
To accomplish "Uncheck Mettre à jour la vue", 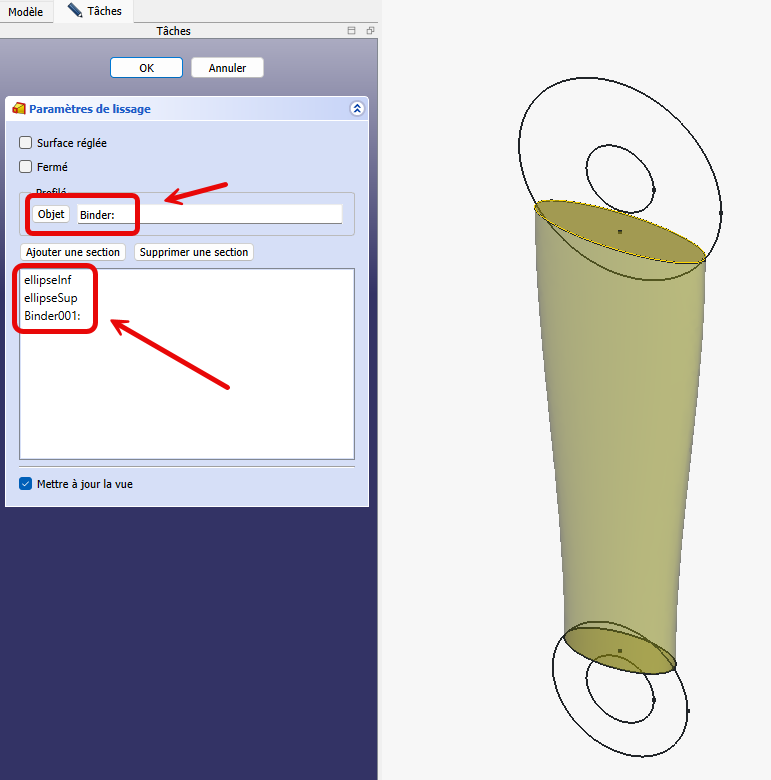I will [x=26, y=484].
